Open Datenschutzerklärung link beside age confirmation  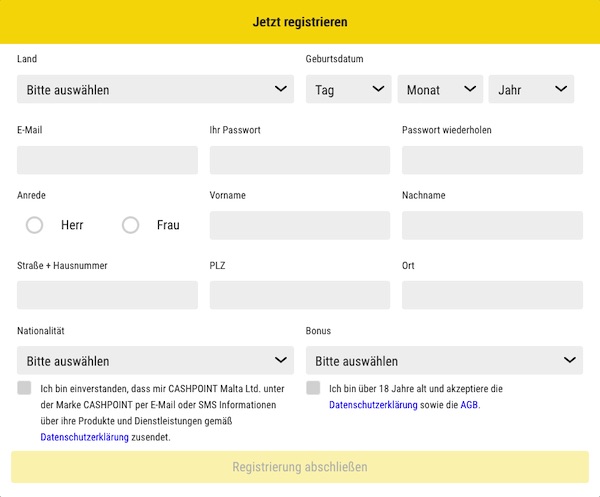click(x=373, y=405)
